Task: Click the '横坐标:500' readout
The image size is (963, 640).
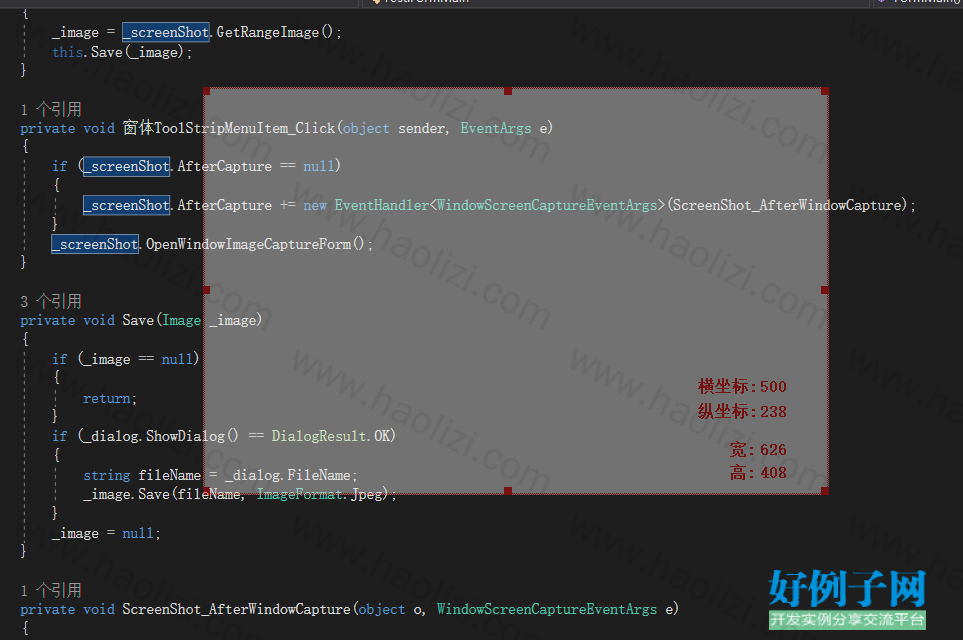Action: (742, 386)
